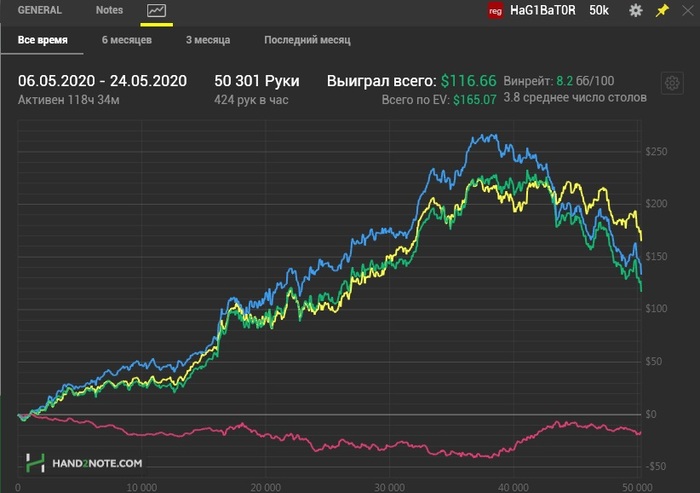
Task: Click Активен 118ч 34м text
Action: point(69,100)
